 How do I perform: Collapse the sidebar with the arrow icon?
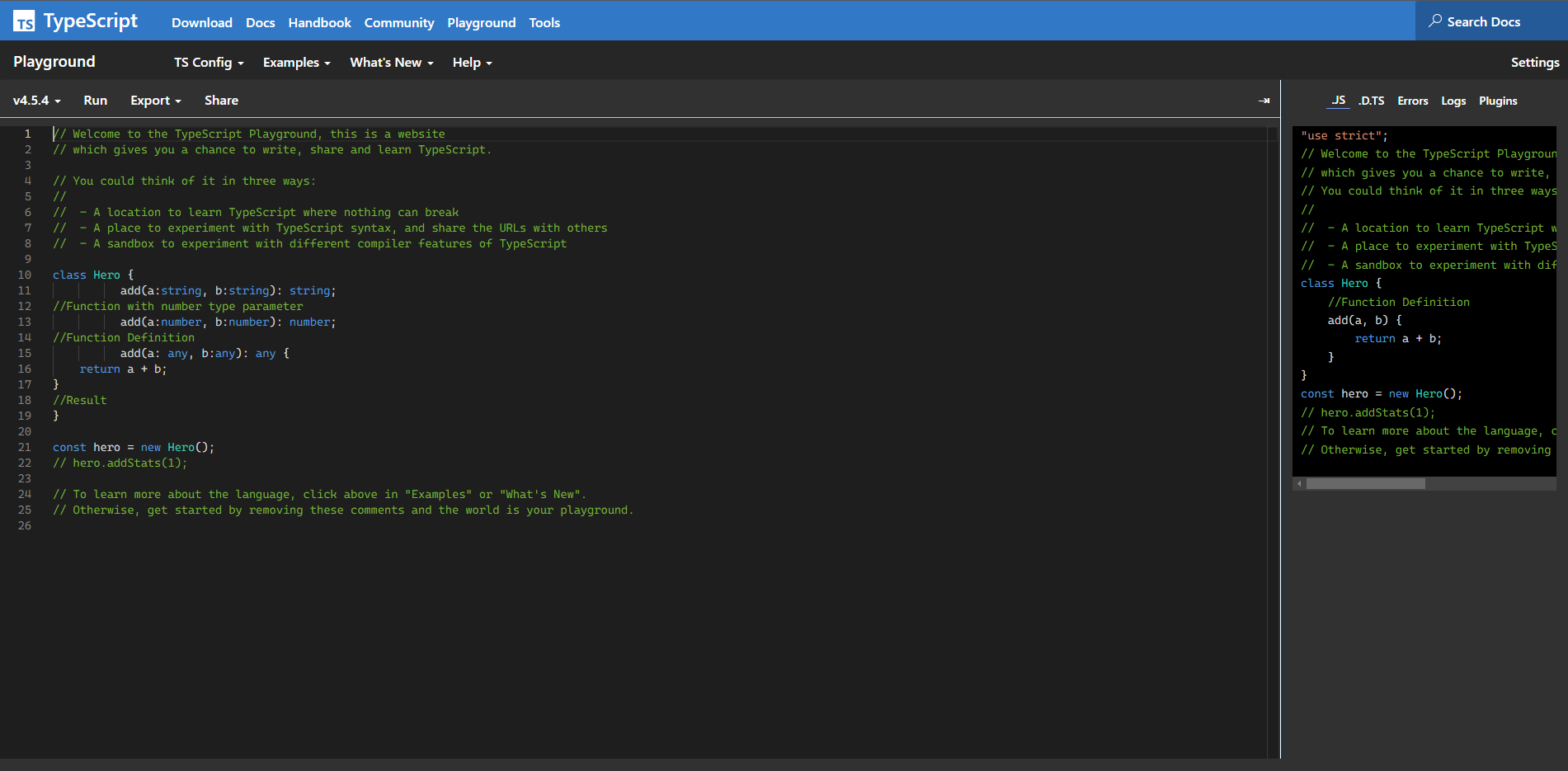[x=1264, y=101]
